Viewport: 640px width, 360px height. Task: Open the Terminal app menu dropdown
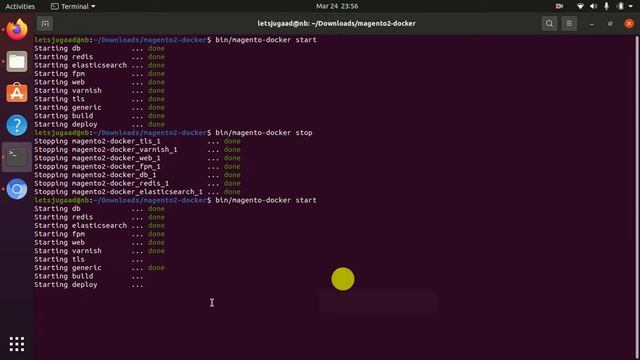(73, 6)
